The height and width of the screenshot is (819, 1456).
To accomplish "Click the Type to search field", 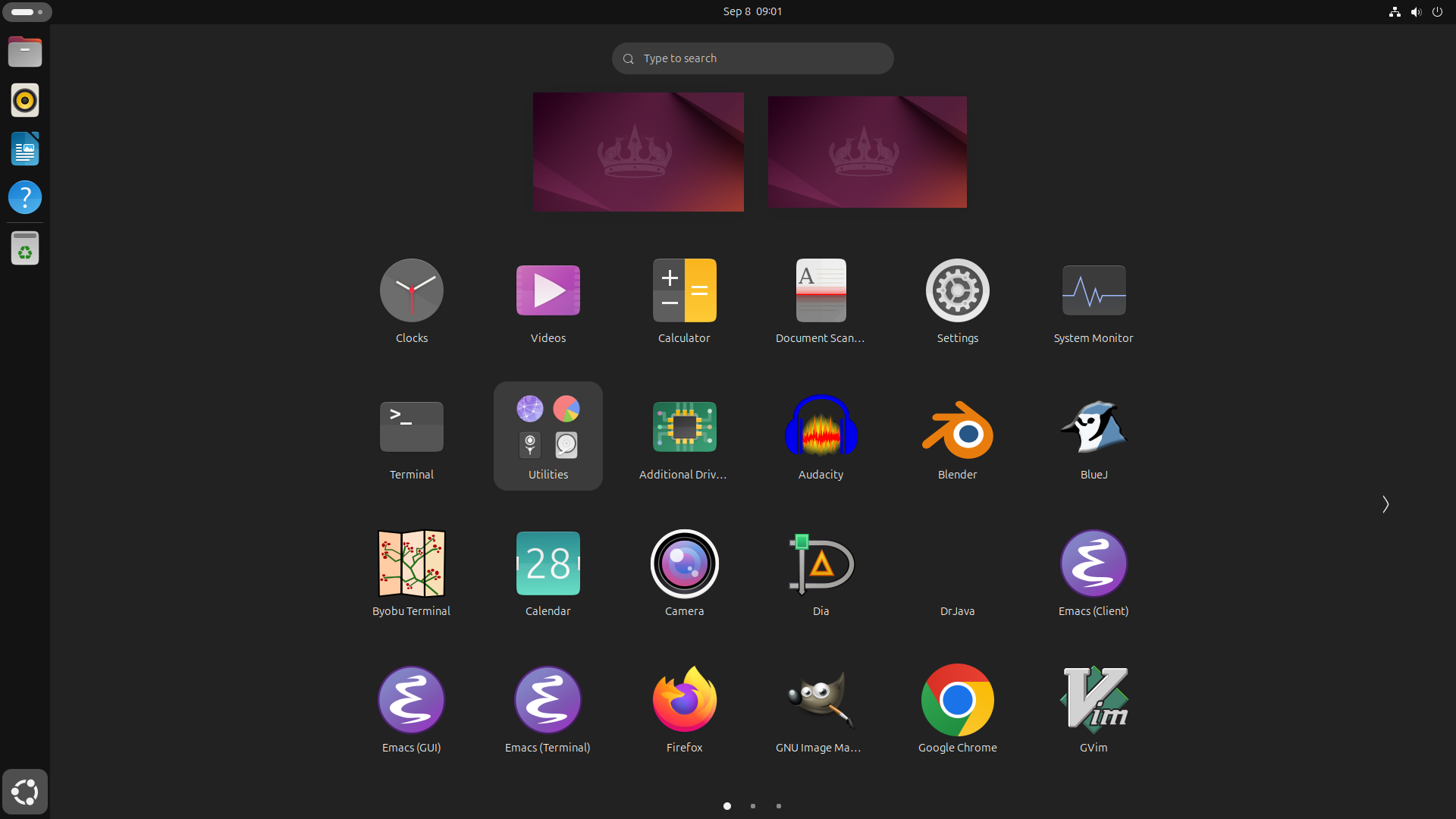I will click(x=752, y=58).
